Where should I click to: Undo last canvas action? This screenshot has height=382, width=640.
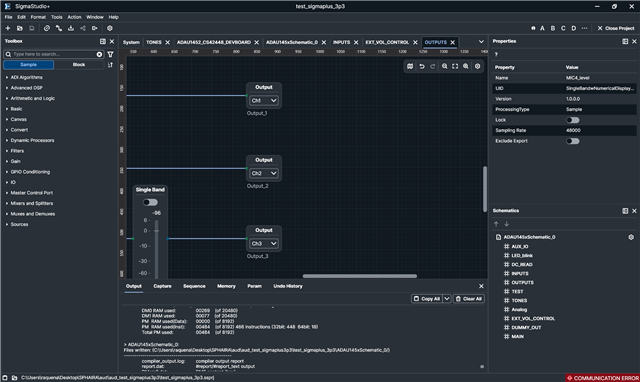point(422,66)
